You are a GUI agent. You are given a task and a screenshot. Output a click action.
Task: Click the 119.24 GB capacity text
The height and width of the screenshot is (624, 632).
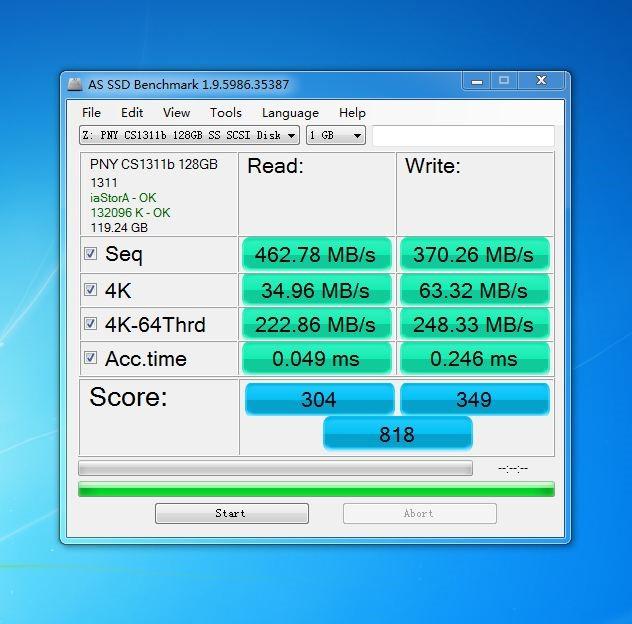pyautogui.click(x=119, y=227)
